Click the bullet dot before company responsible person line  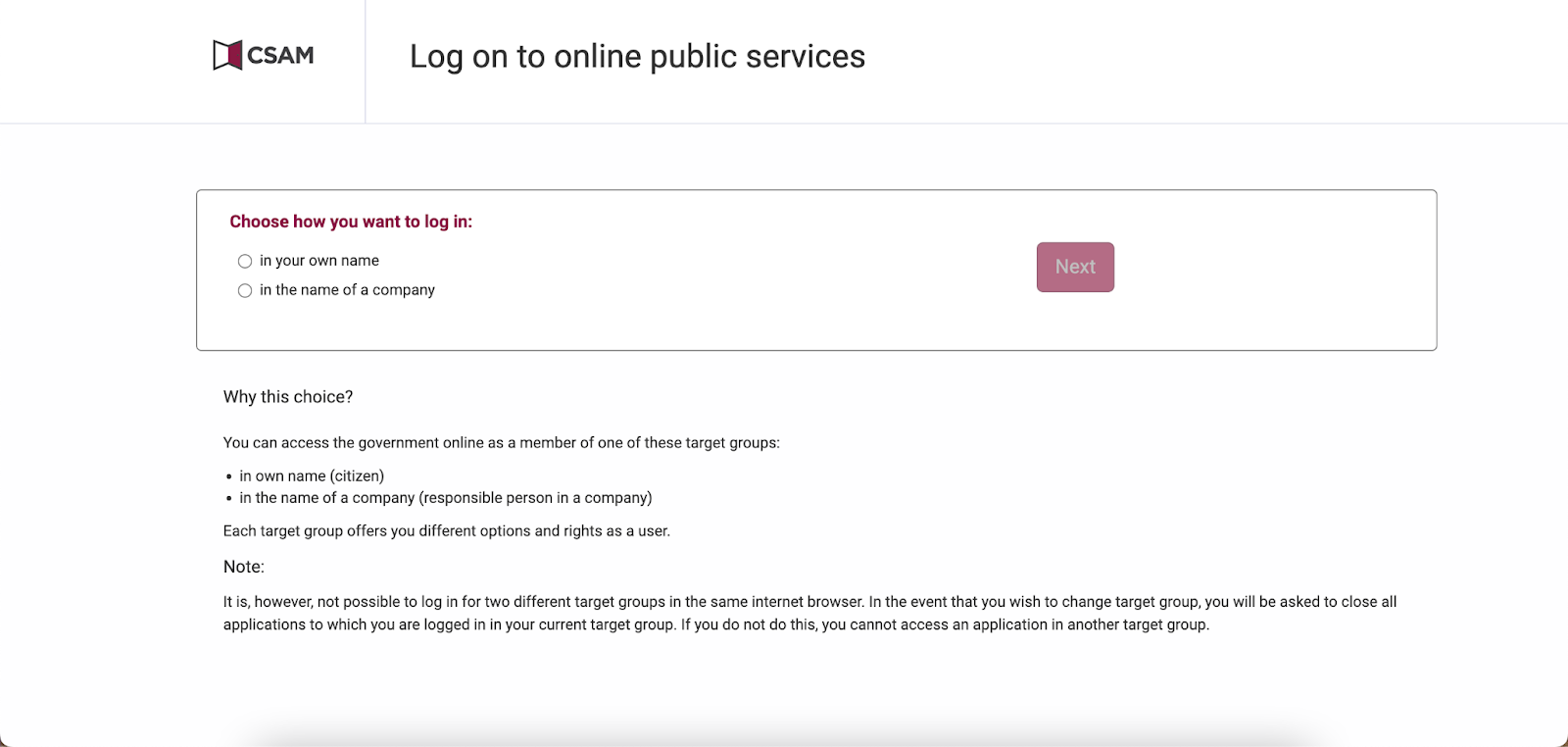[229, 498]
